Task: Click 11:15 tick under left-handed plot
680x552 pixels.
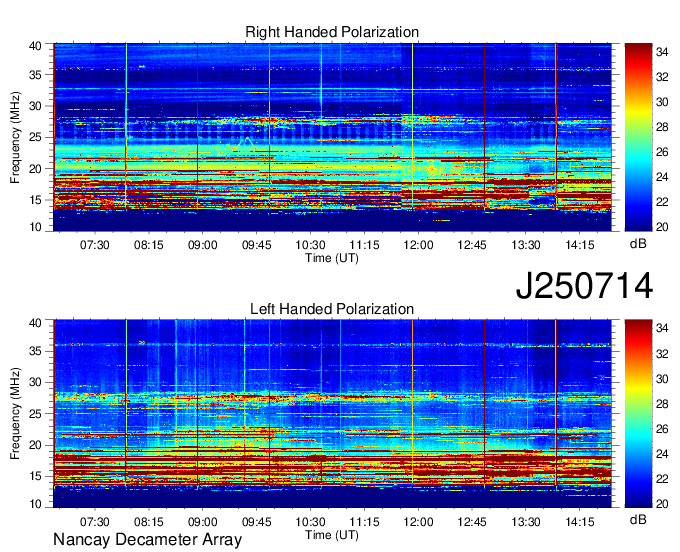Action: tap(365, 522)
